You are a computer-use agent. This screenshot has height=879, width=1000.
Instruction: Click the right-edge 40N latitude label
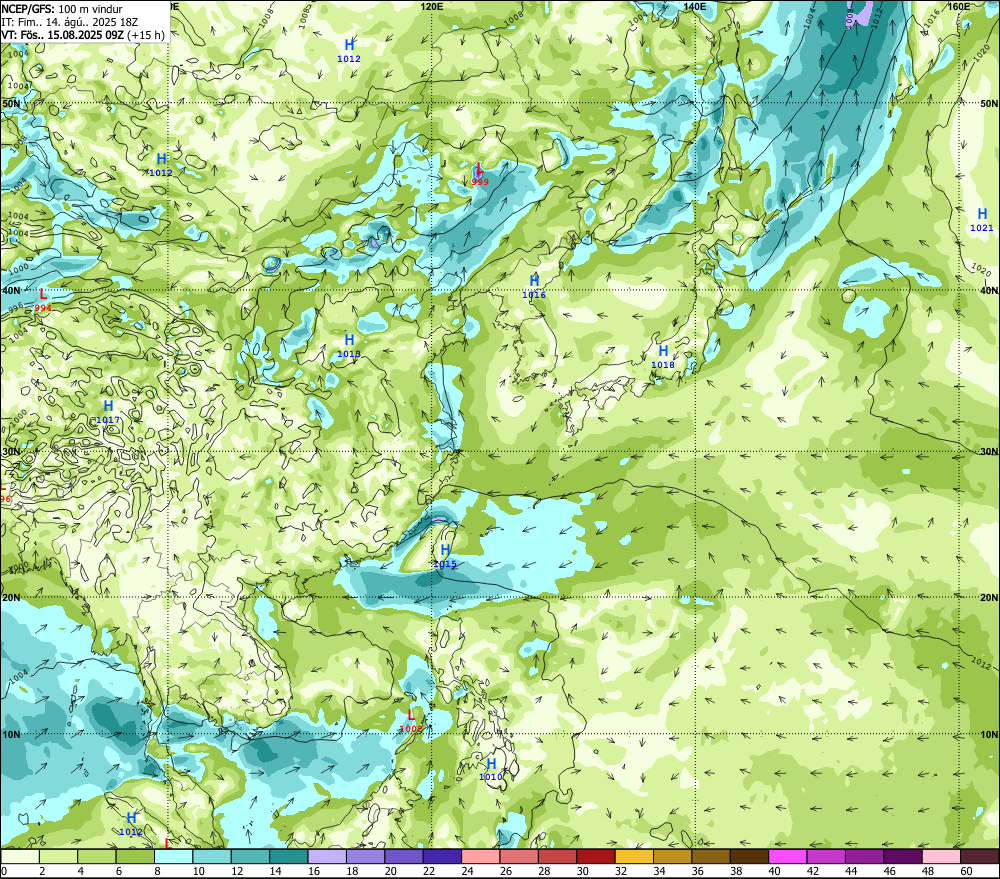989,290
